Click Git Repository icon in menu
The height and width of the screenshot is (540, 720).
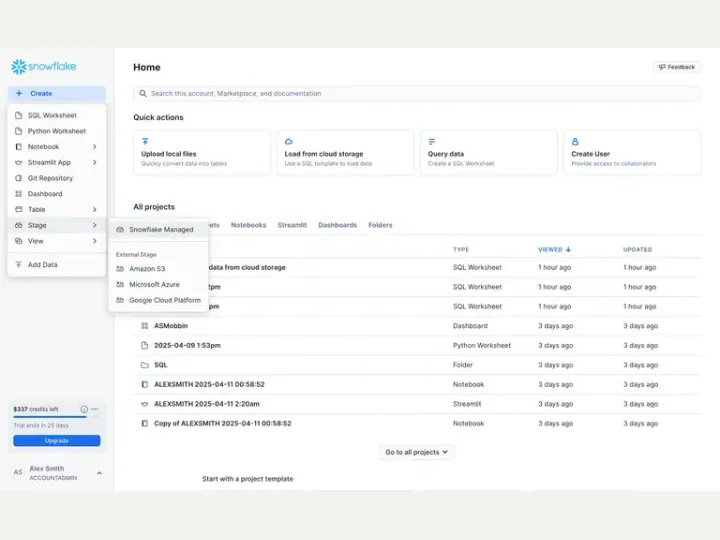[18, 178]
